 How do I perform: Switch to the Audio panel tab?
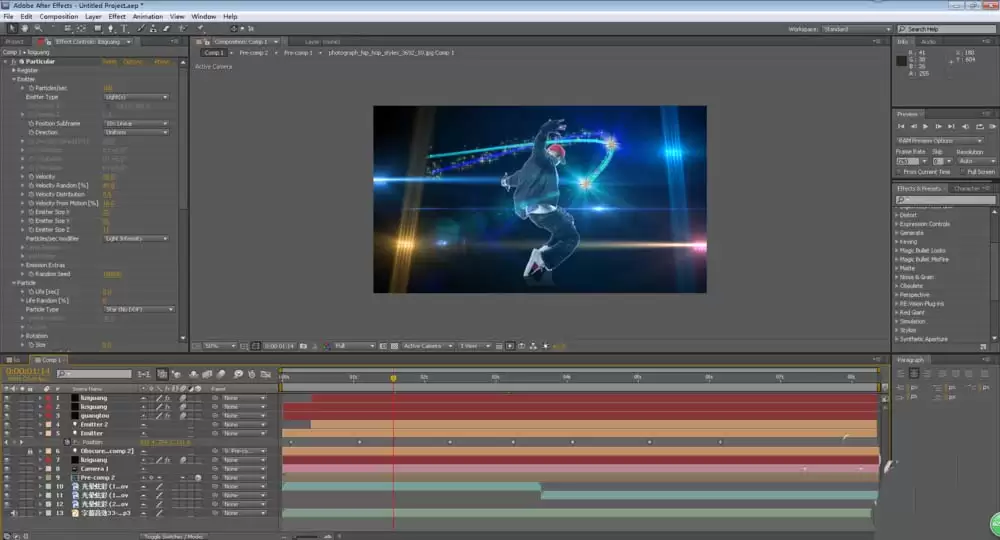coord(928,41)
